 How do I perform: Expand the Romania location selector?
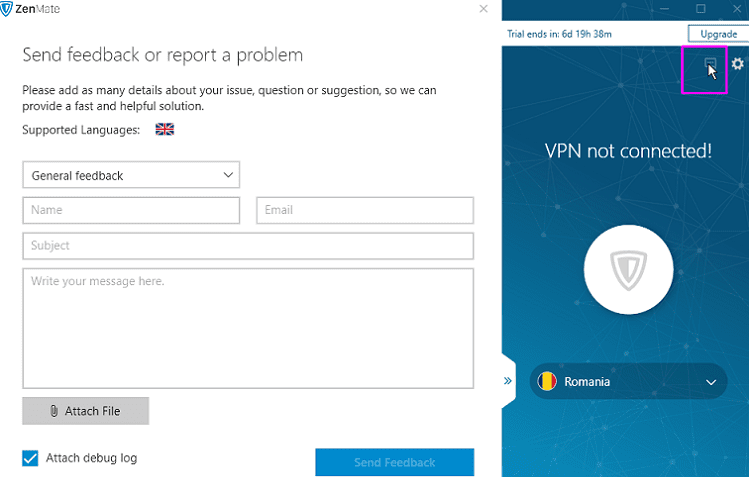pos(628,381)
